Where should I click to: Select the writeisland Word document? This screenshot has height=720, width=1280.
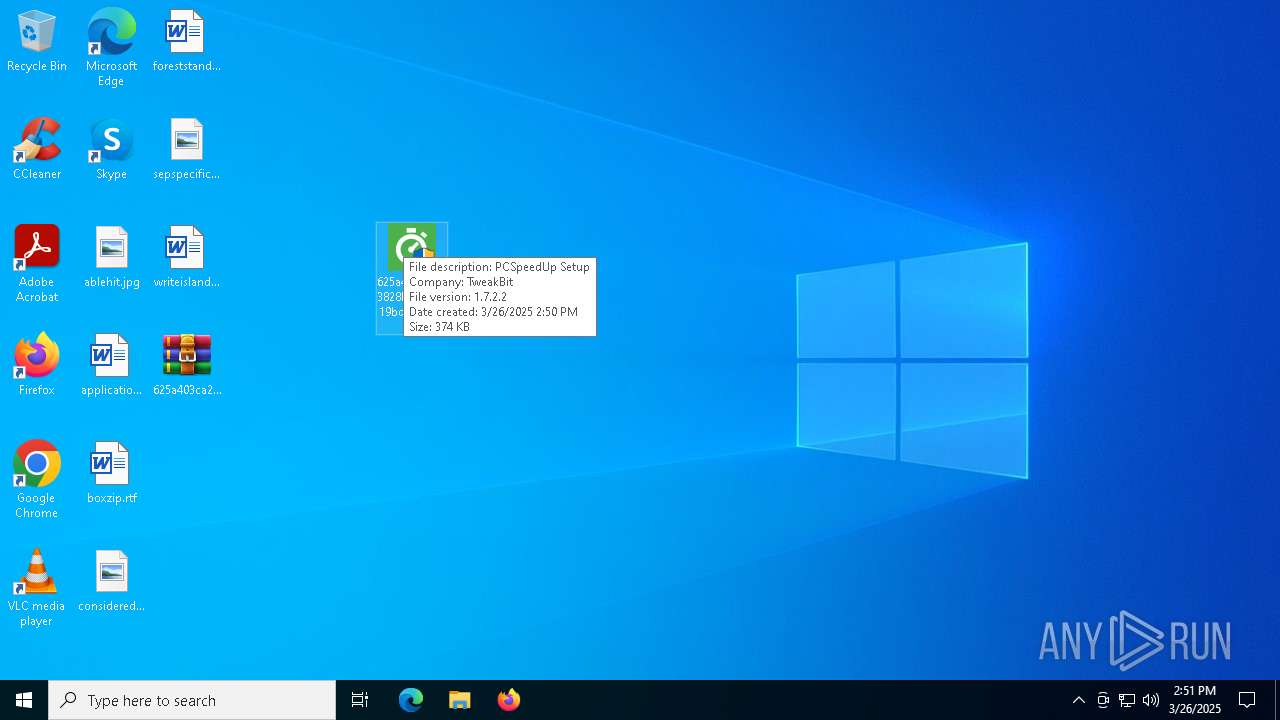pos(186,258)
